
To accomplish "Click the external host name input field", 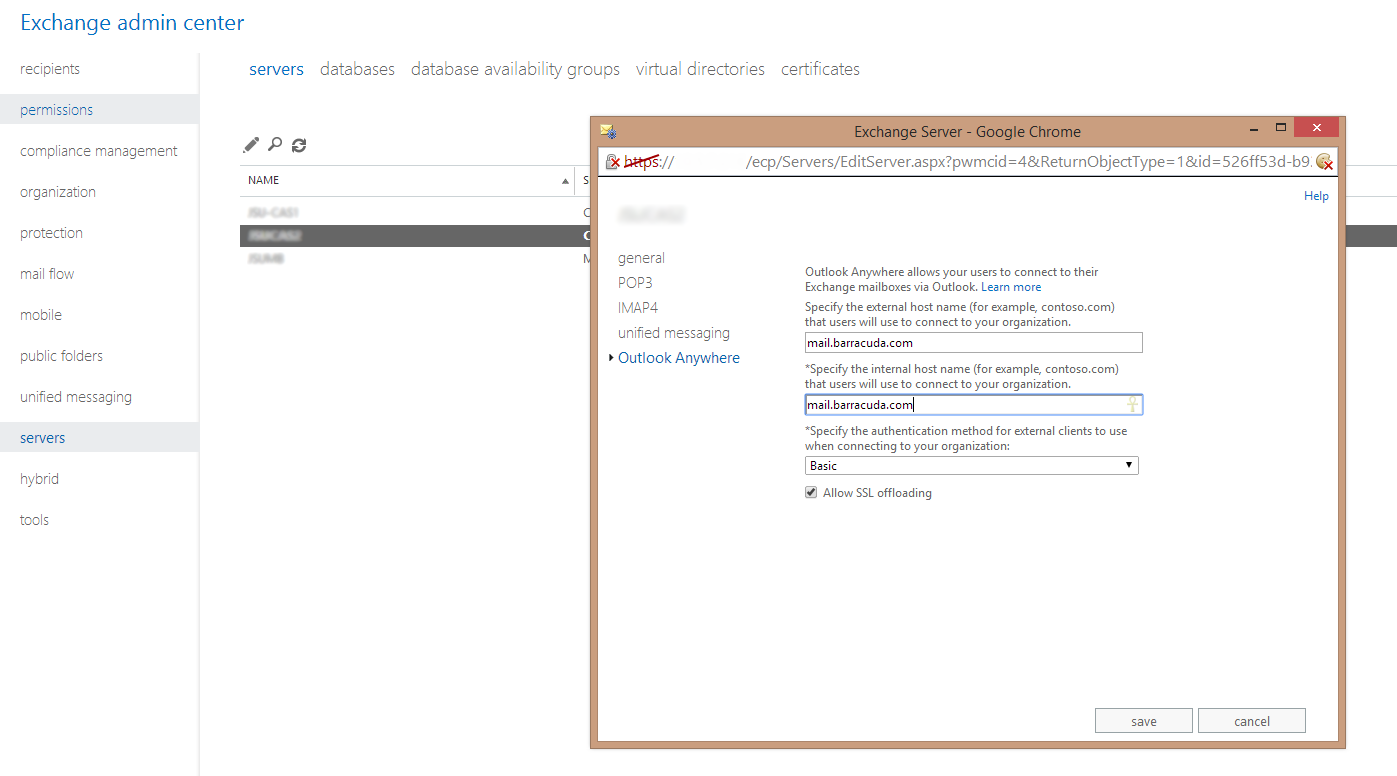I will tap(973, 343).
